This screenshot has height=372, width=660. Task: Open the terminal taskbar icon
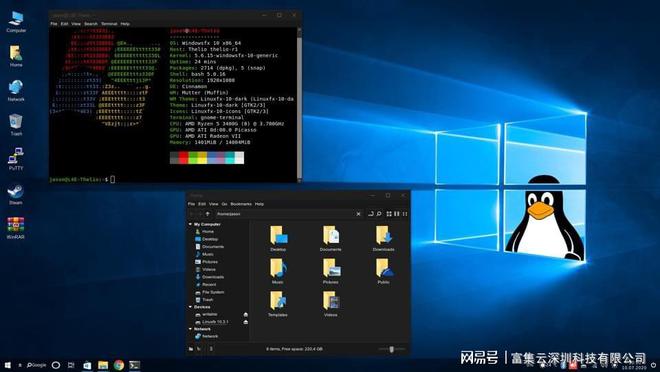point(135,365)
